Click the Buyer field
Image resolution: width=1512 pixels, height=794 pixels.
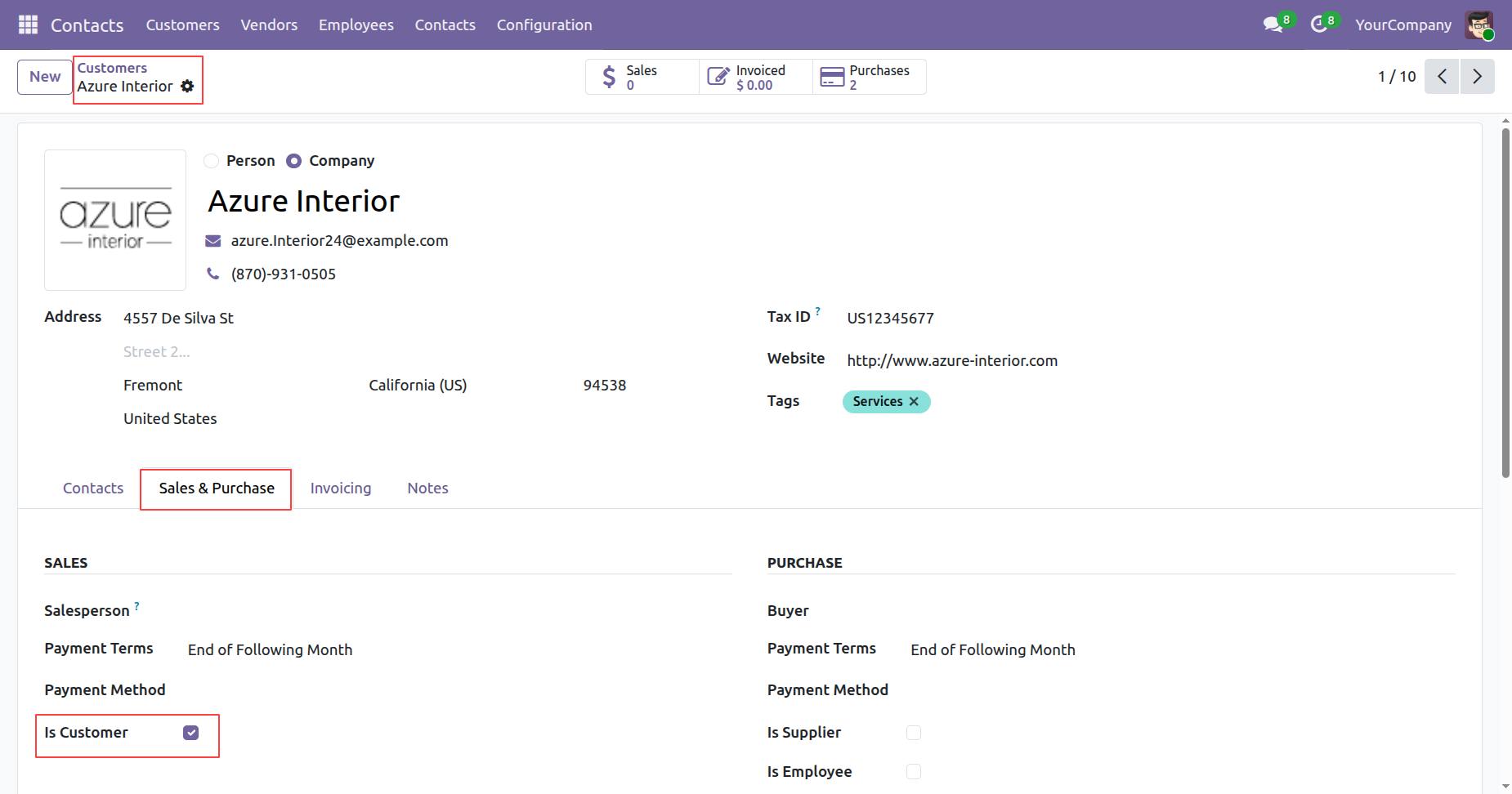1183,611
